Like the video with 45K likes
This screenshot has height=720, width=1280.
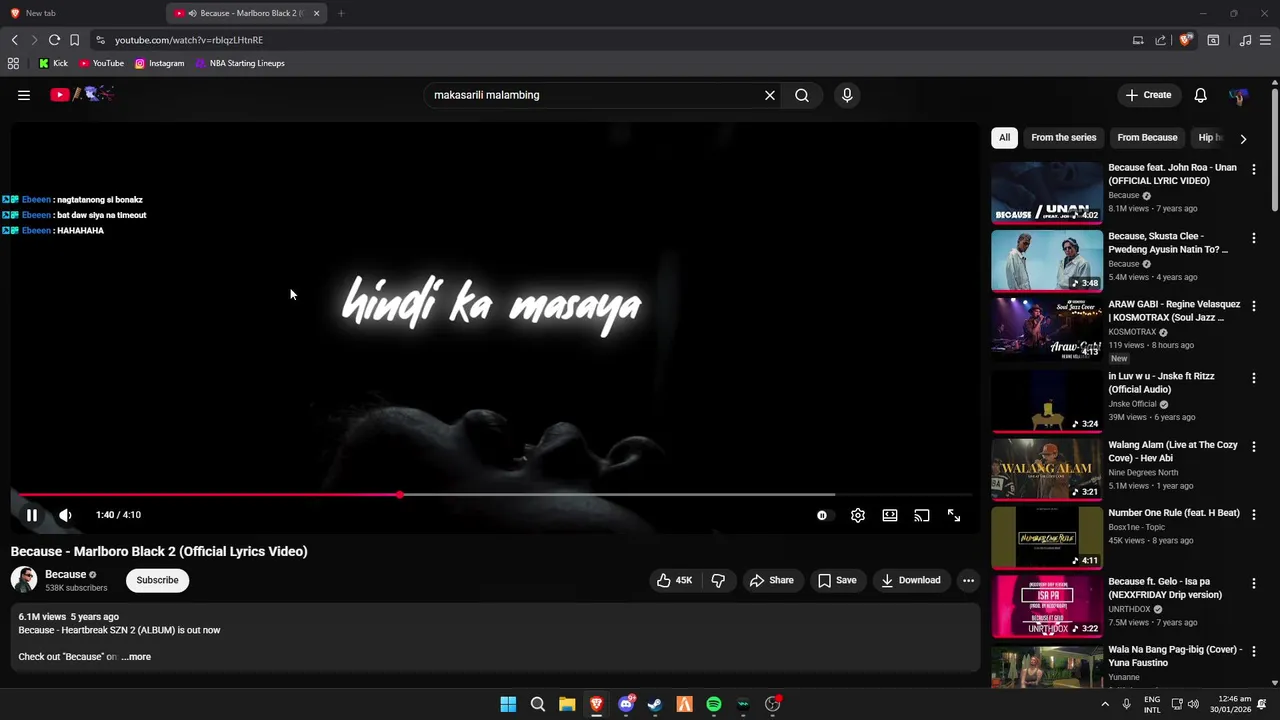pyautogui.click(x=675, y=580)
